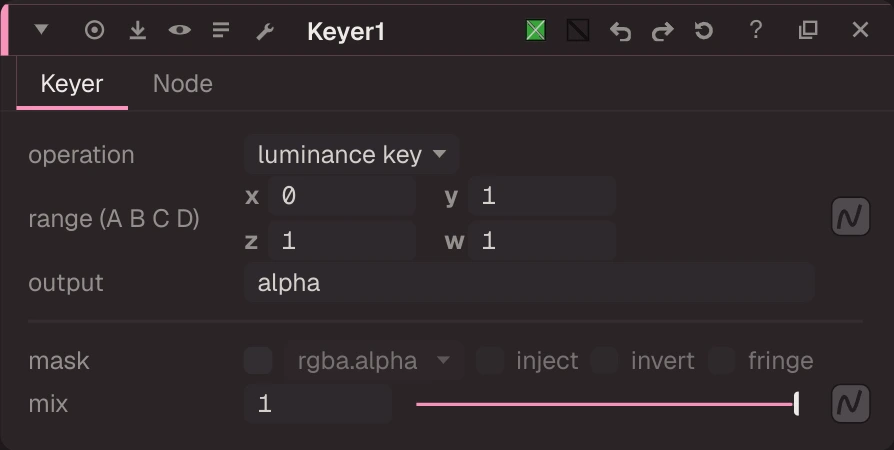This screenshot has height=450, width=894.
Task: Open animation menu for range
Action: pos(851,217)
